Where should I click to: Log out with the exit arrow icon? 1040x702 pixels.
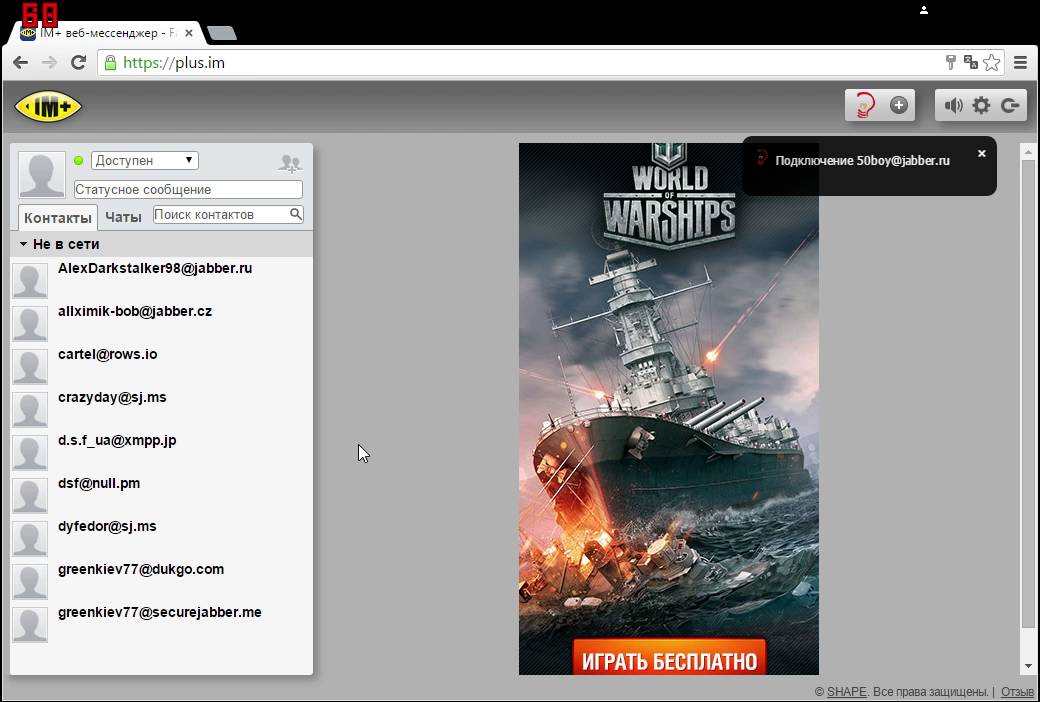point(1009,105)
